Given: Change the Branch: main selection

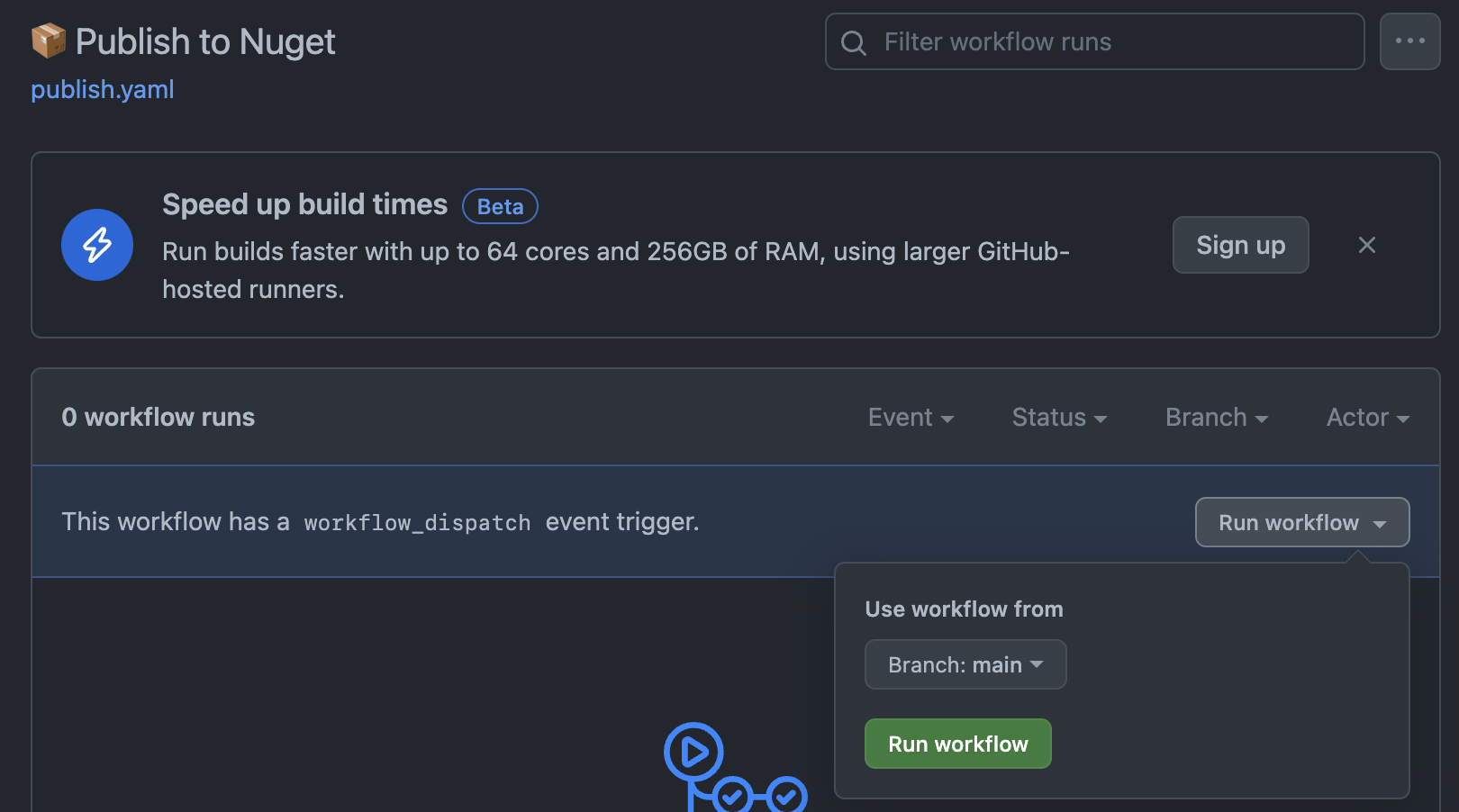Looking at the screenshot, I should click(965, 664).
